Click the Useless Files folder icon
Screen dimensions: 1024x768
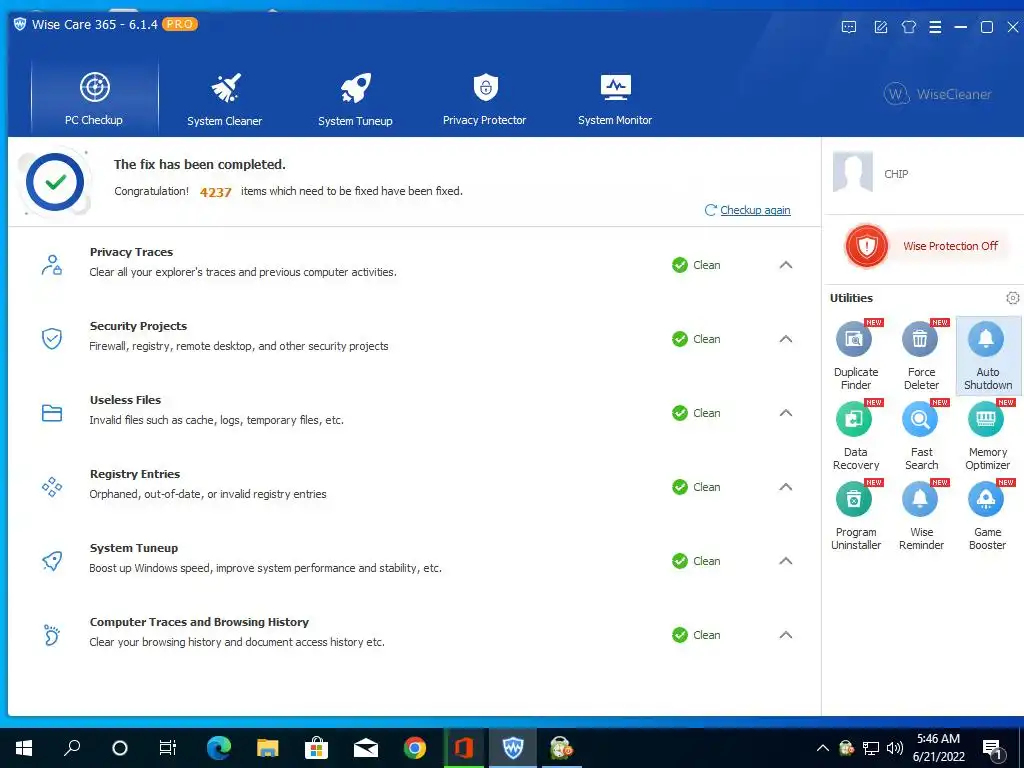tap(52, 413)
